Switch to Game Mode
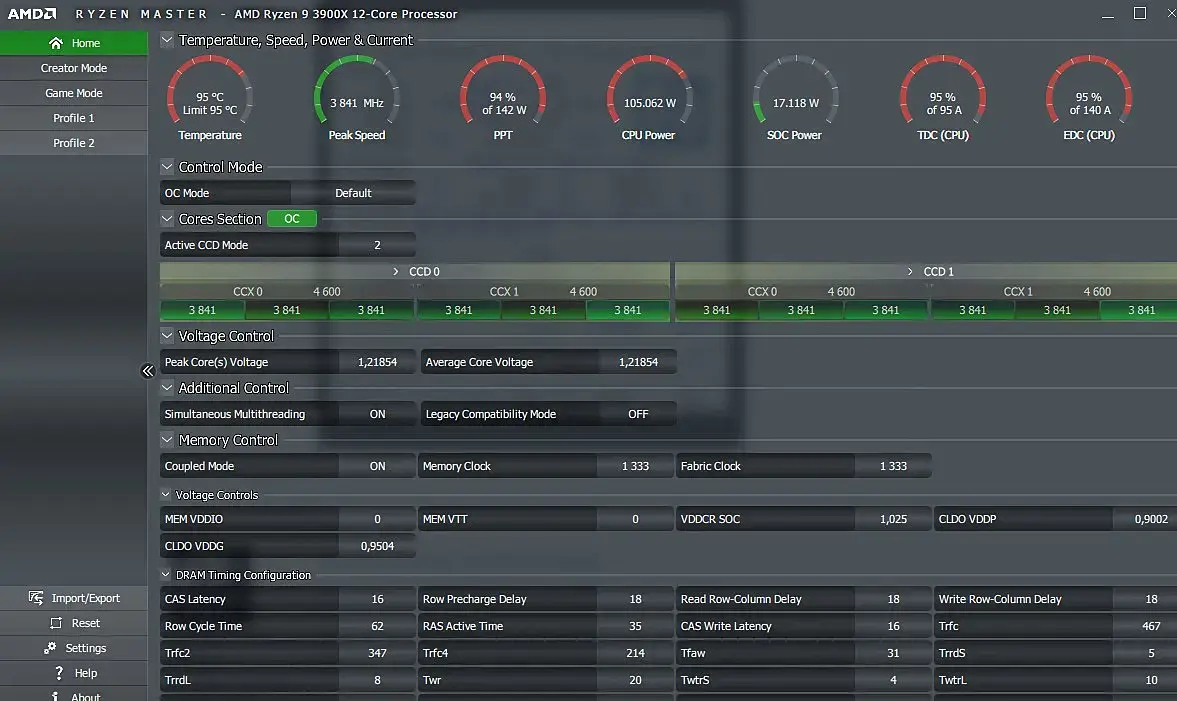Viewport: 1177px width, 701px height. tap(74, 93)
